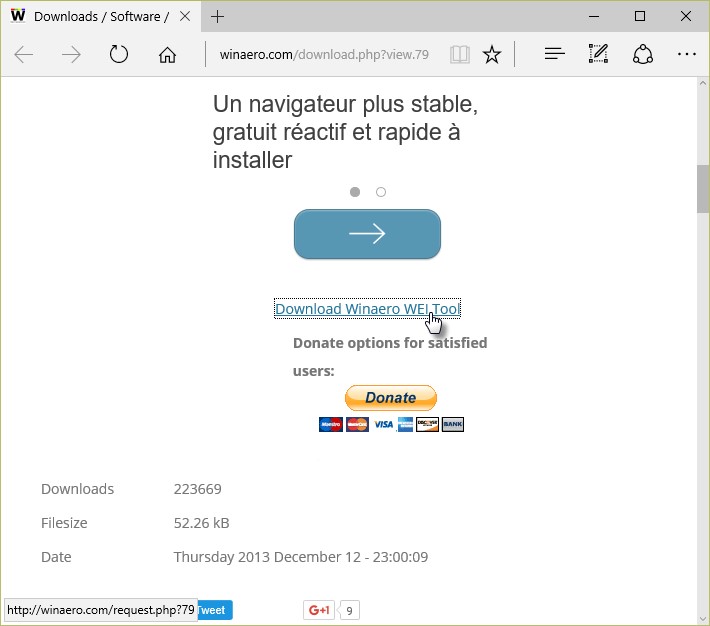Click the blue arrow ad button
This screenshot has width=710, height=626.
pos(367,234)
